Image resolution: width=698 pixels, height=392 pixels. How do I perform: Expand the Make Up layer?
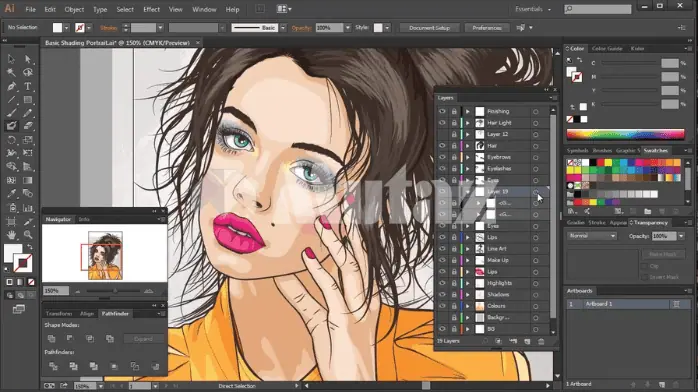click(467, 260)
